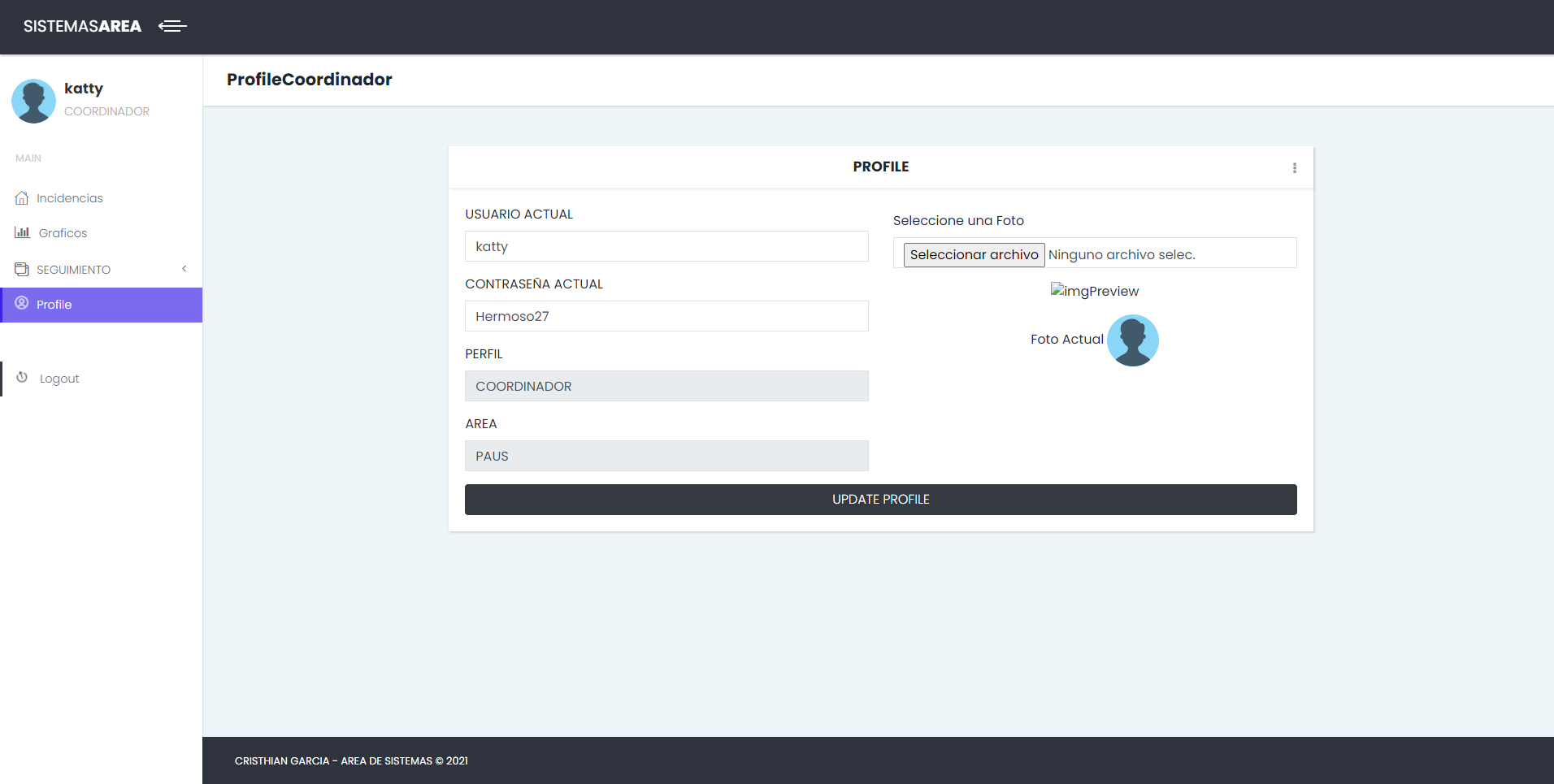Select the Incidencias home icon
This screenshot has width=1554, height=784.
(22, 197)
